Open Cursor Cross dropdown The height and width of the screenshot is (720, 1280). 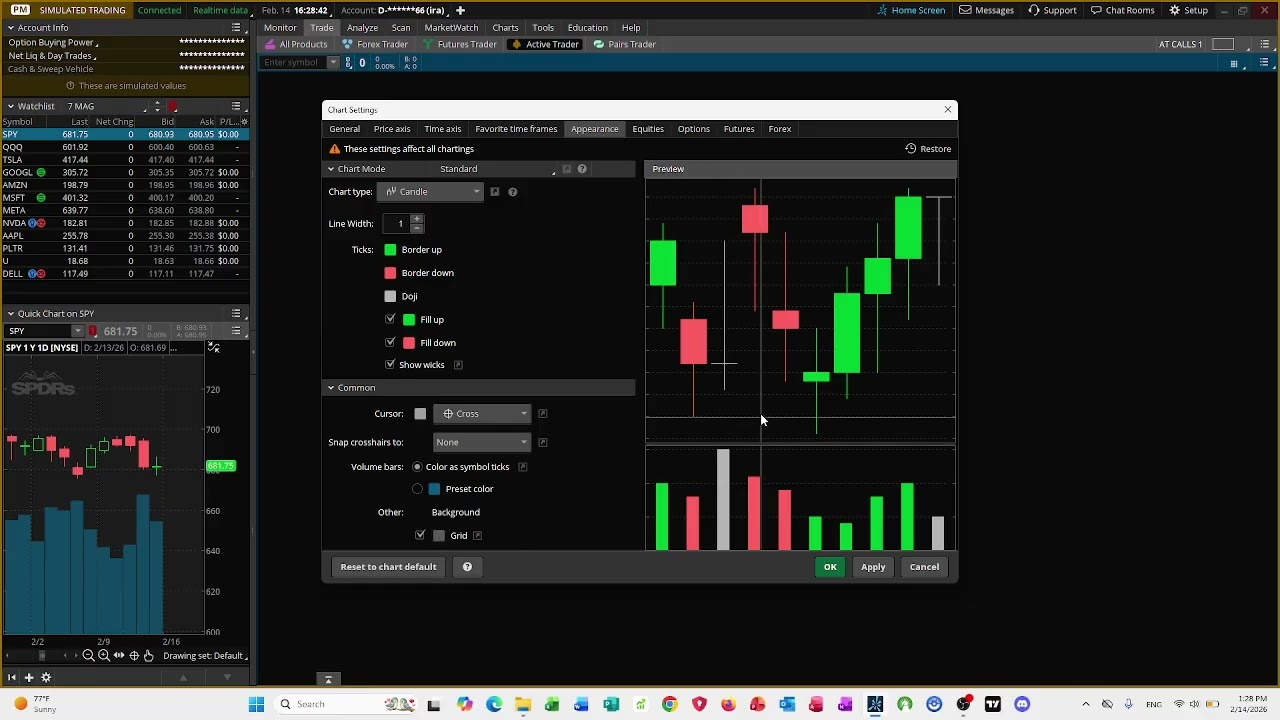(x=483, y=414)
